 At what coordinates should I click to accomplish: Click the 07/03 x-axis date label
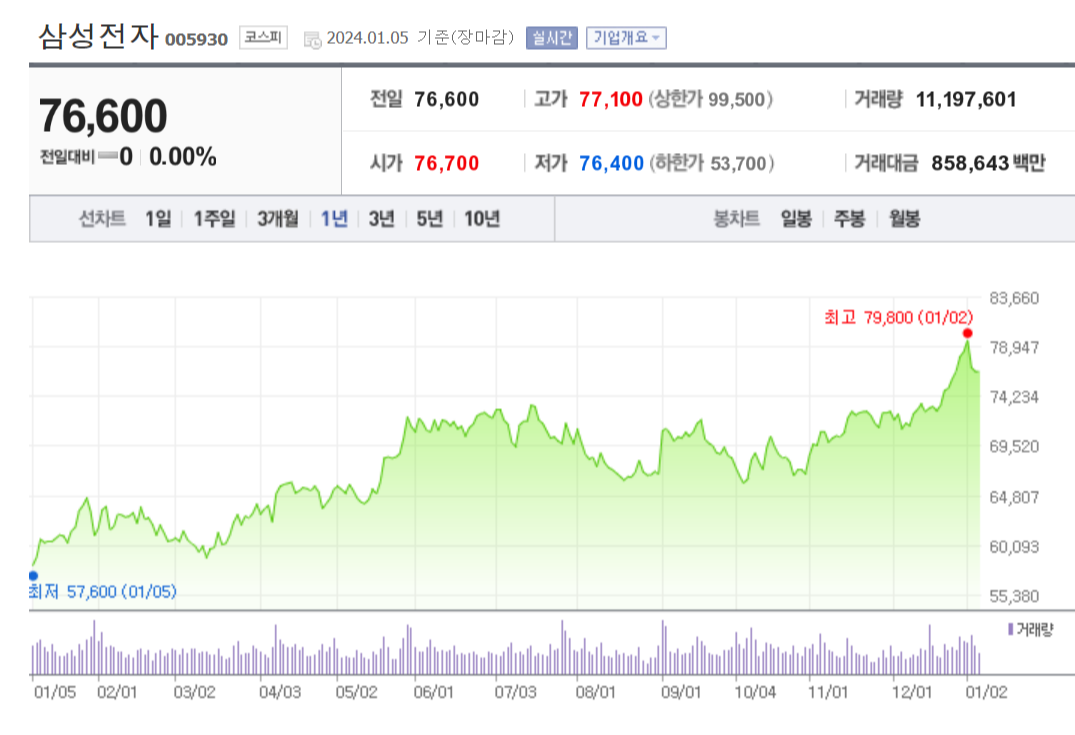coord(516,692)
